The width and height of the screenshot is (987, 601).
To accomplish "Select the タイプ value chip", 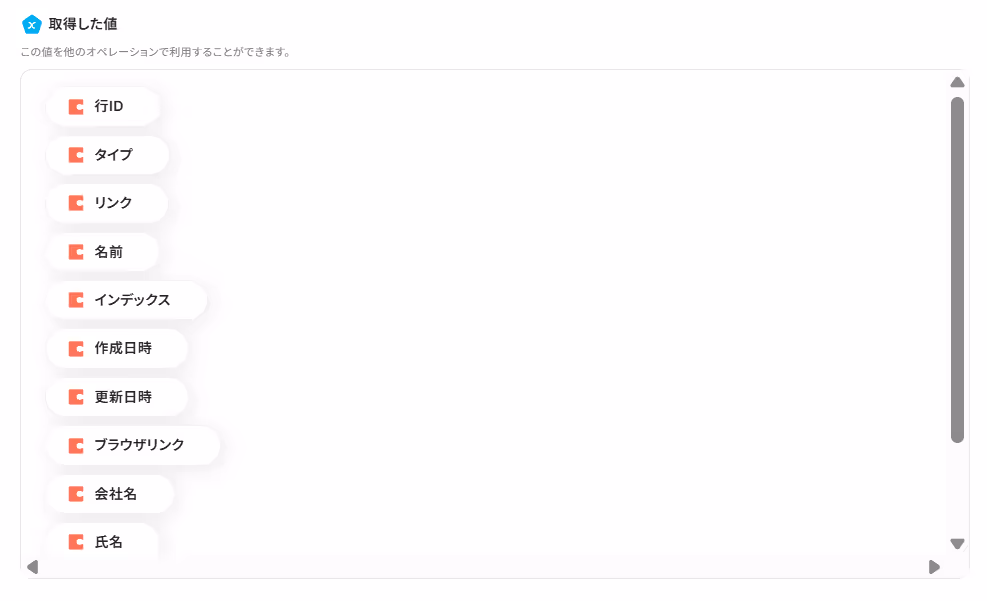I will pyautogui.click(x=108, y=155).
